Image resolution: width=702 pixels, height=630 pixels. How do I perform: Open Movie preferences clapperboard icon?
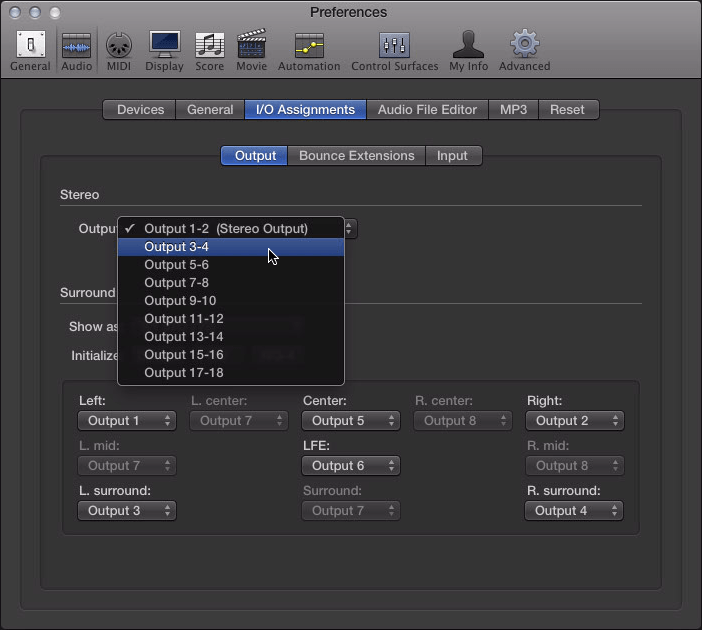[x=252, y=51]
